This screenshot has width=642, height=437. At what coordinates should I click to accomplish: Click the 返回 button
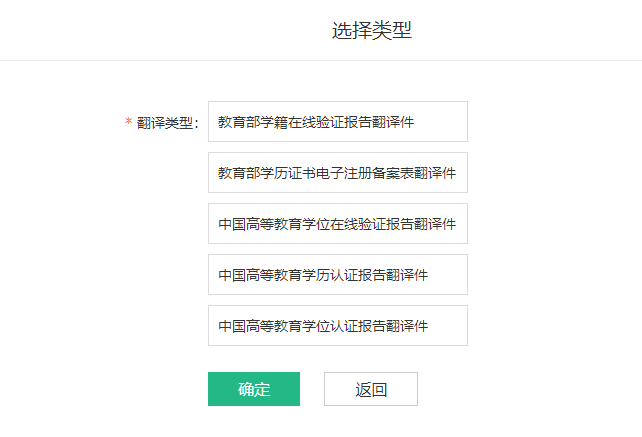pyautogui.click(x=370, y=389)
